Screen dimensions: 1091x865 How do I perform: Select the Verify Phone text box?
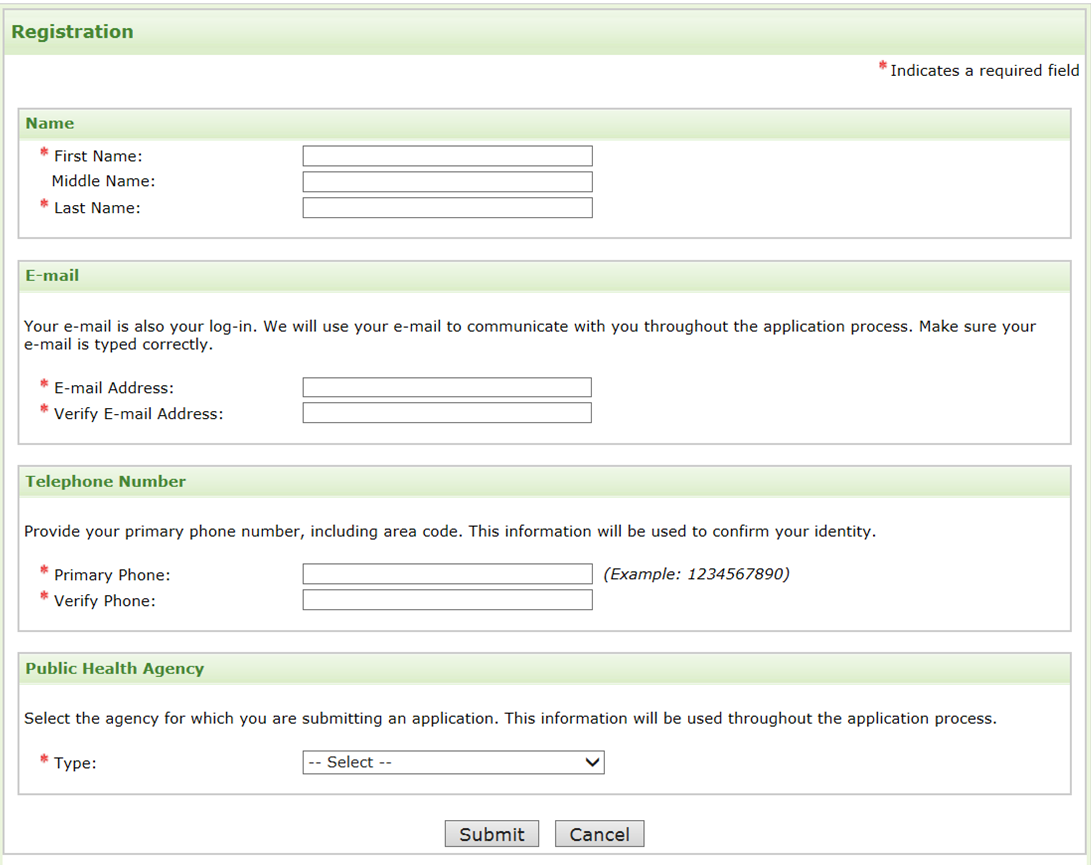tap(447, 600)
